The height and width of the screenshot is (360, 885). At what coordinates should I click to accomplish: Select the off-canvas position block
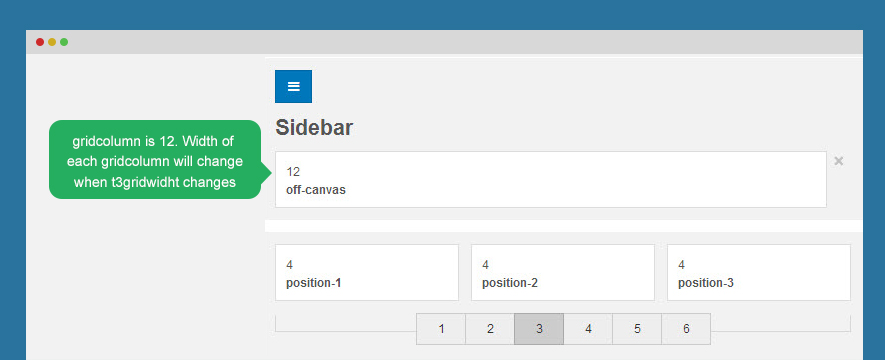551,179
